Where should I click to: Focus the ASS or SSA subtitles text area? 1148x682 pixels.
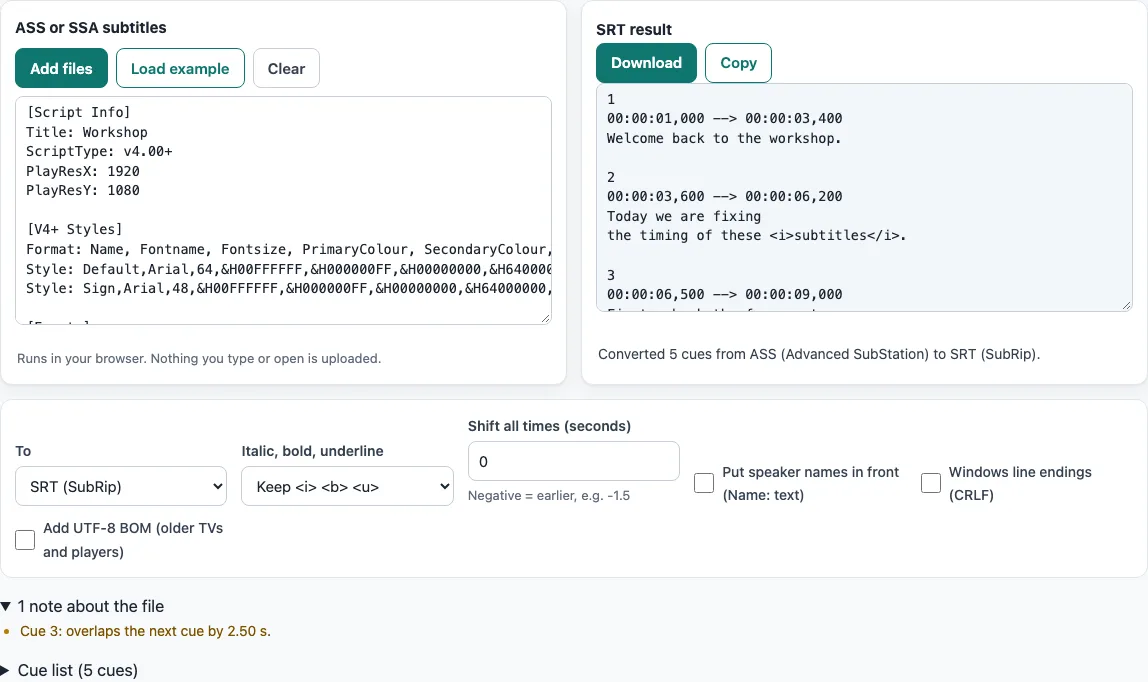[283, 210]
